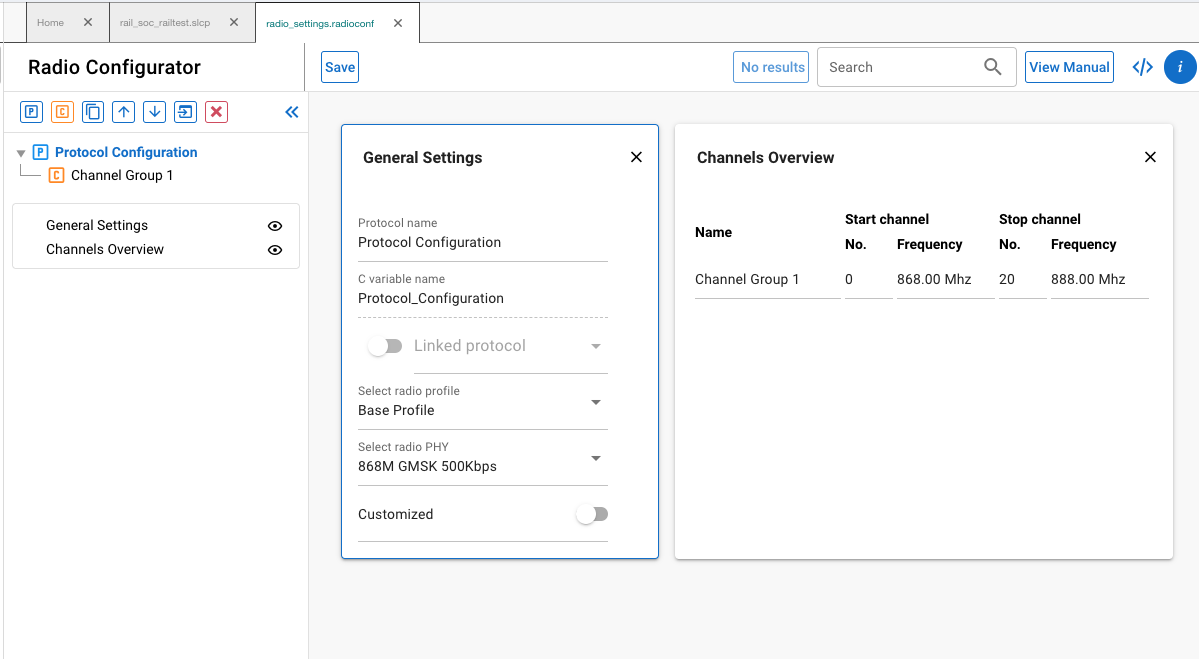
Task: Click the Save button
Action: tap(340, 67)
